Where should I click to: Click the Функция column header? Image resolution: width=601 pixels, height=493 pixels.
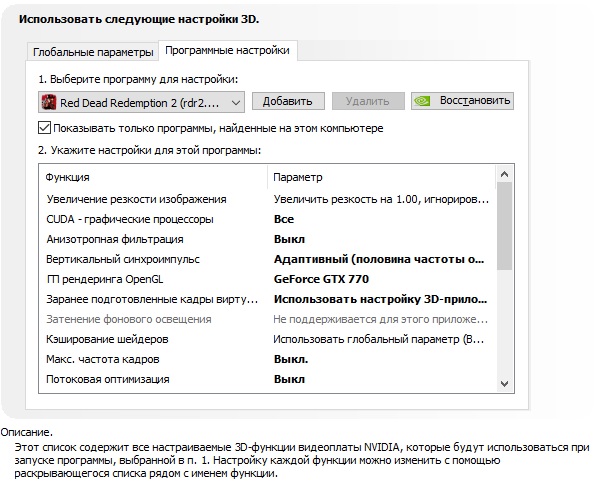69,177
